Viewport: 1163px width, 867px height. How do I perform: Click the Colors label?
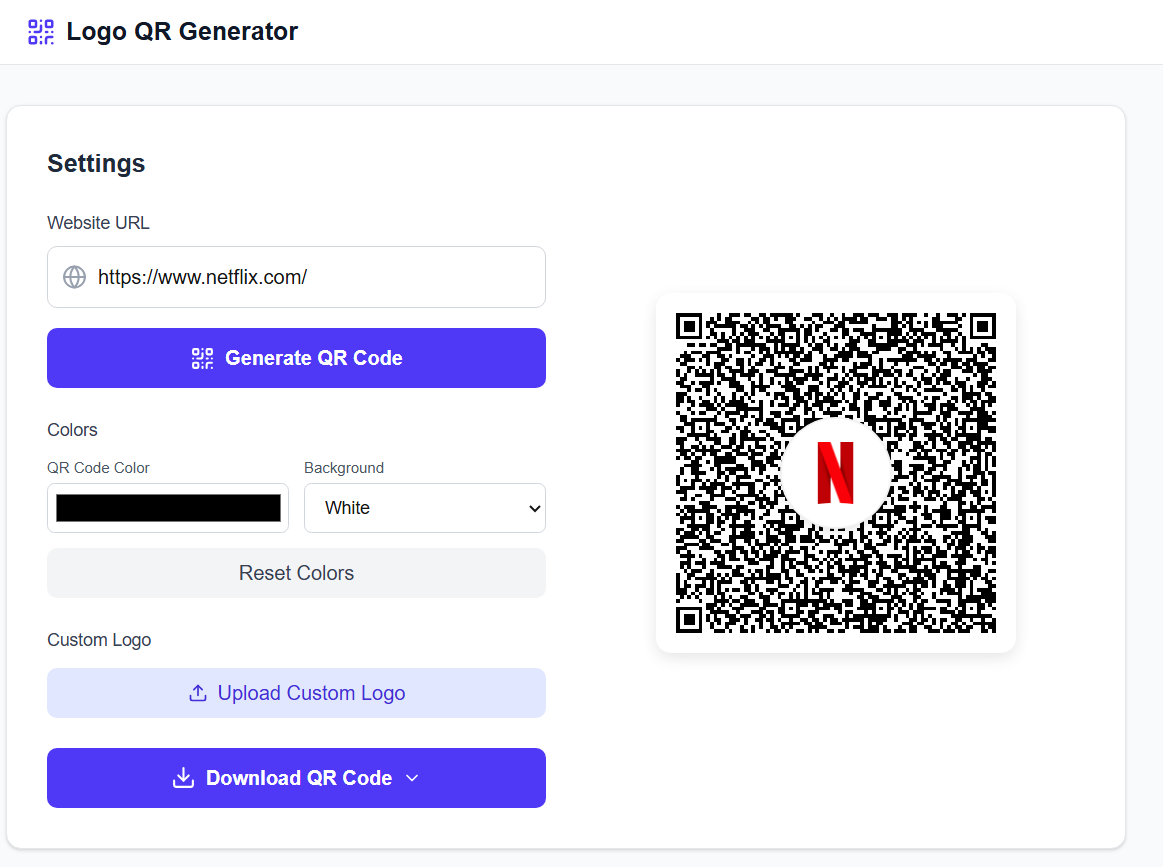pos(72,430)
